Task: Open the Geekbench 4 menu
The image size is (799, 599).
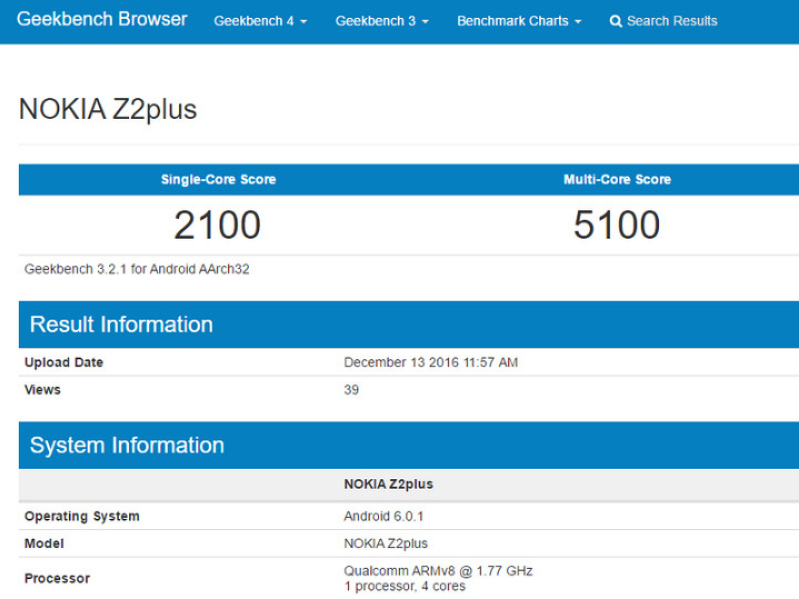Action: 260,21
